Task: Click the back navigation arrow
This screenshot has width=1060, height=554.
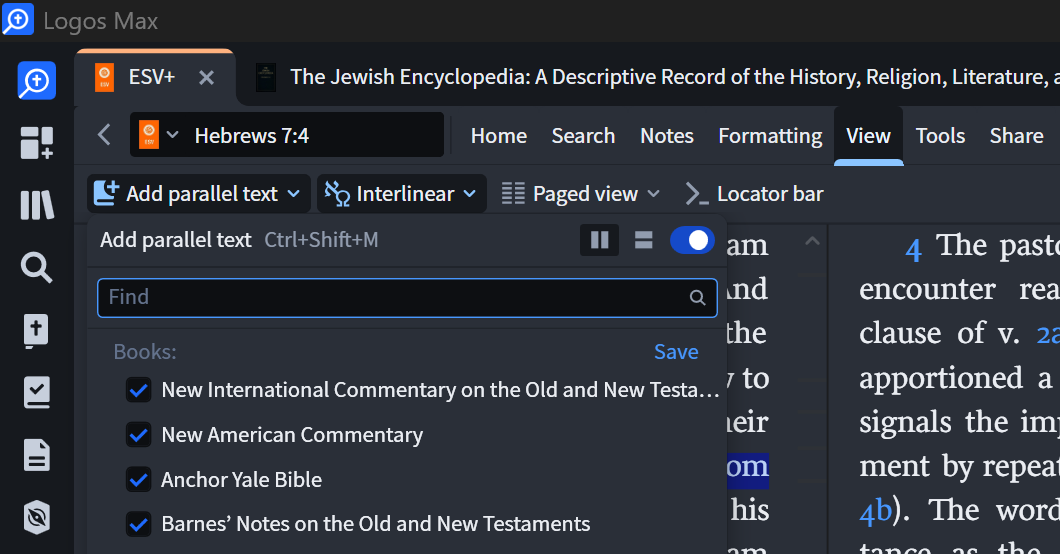Action: (104, 135)
